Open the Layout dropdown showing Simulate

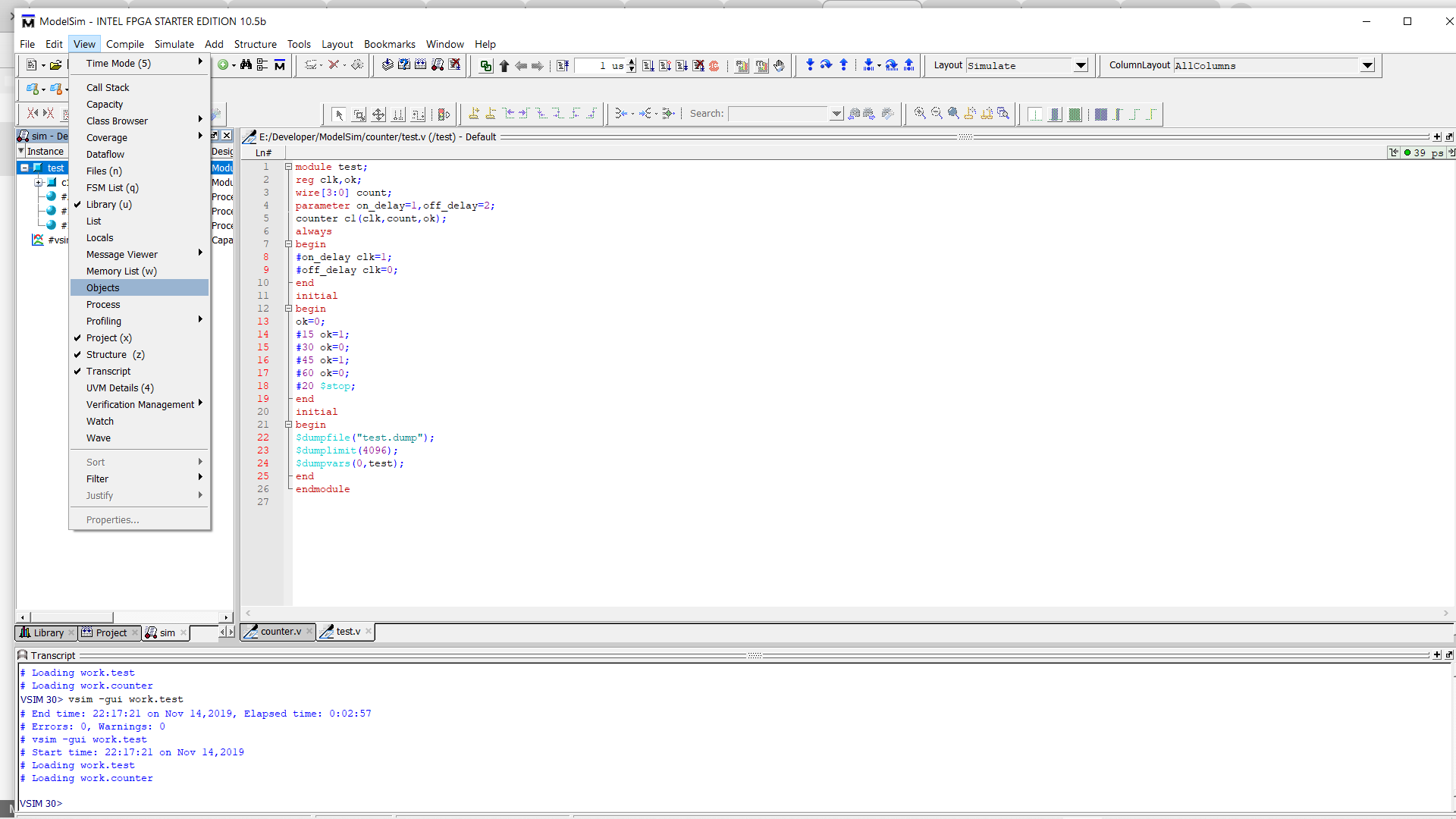point(1080,65)
